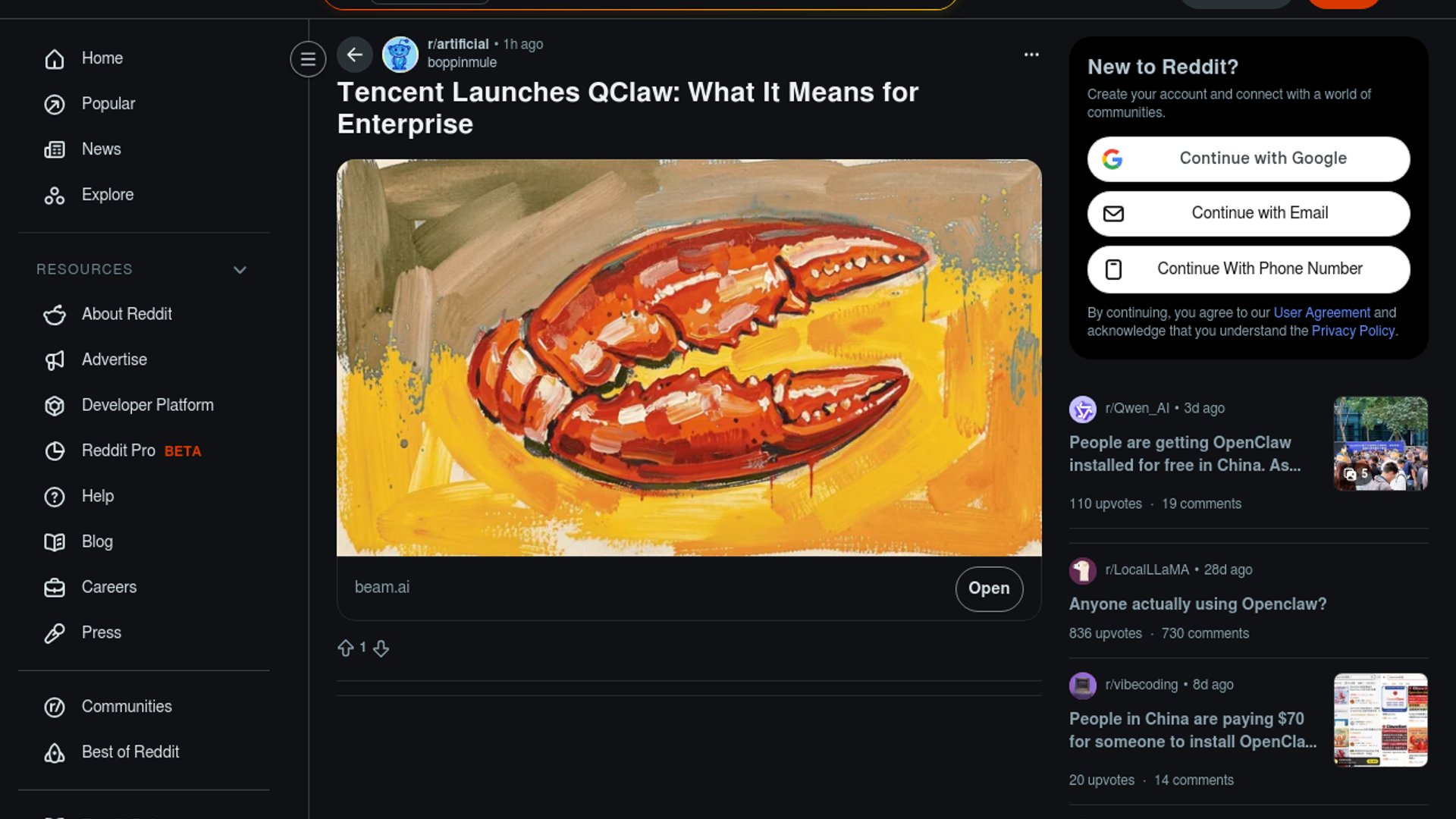Viewport: 1456px width, 819px height.
Task: Click the Best of Reddit icon
Action: tap(55, 752)
